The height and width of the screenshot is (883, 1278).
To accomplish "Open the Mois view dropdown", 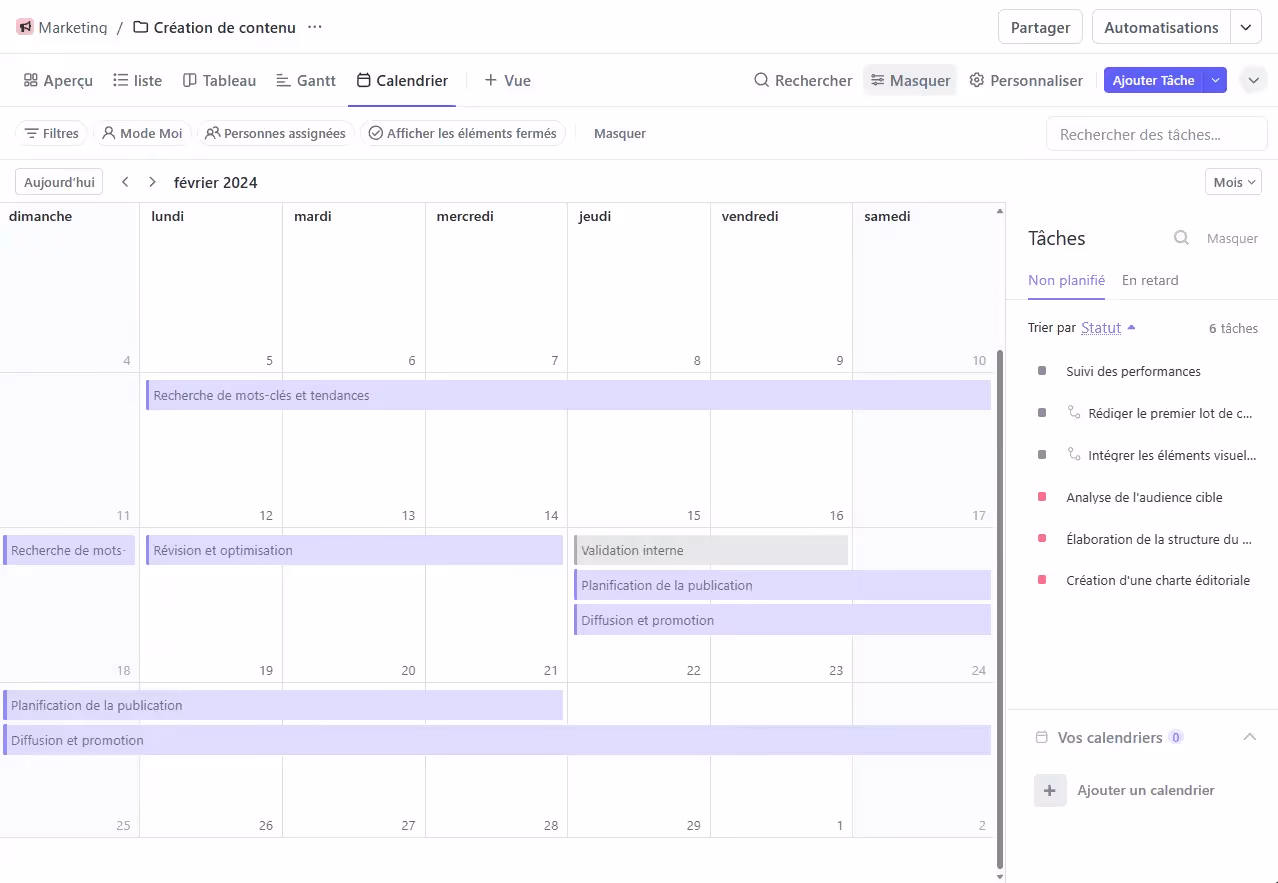I will point(1232,181).
